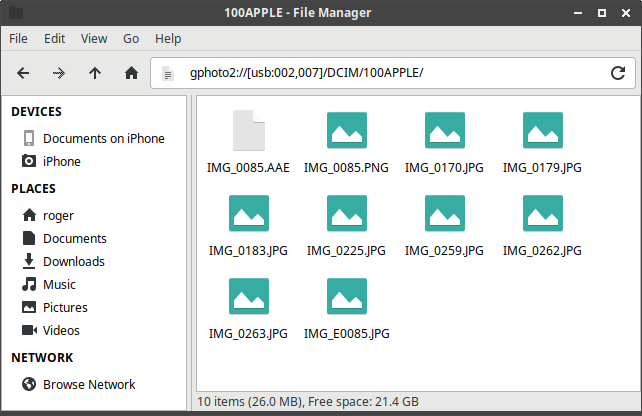The height and width of the screenshot is (416, 642).
Task: Close the 100APPLE File Manager window
Action: [626, 13]
